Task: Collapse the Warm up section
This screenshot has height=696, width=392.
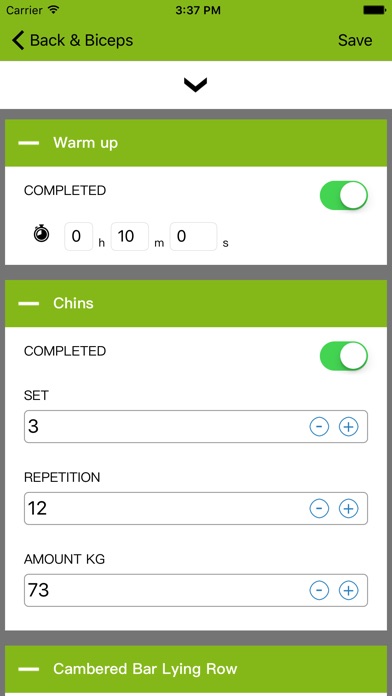Action: pos(29,143)
